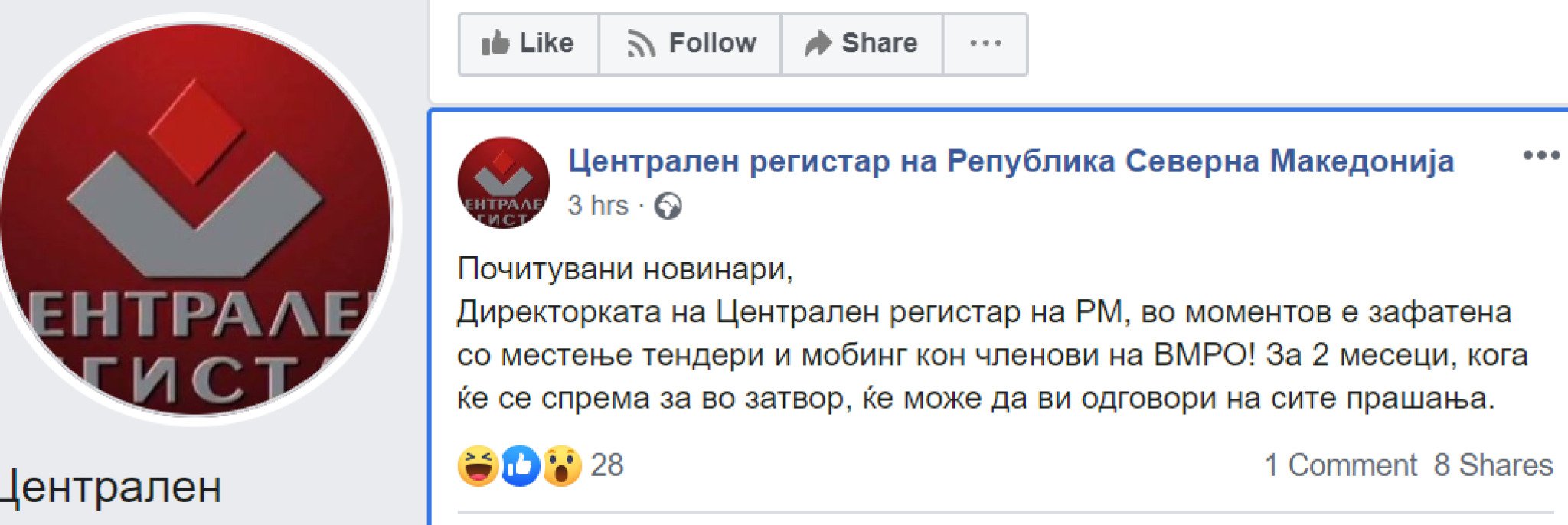This screenshot has height=525, width=1568.
Task: Open the page's more options ellipsis menu
Action: click(x=985, y=44)
